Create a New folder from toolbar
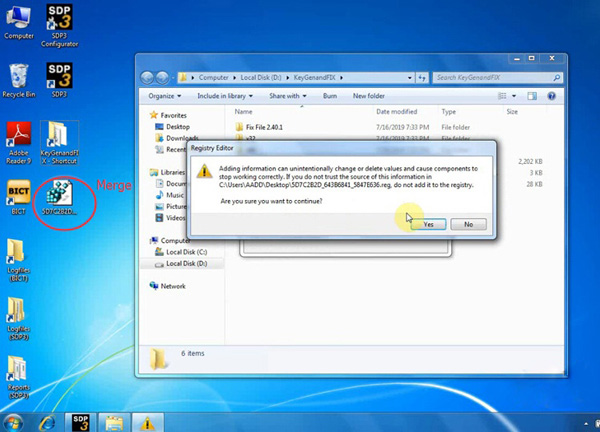This screenshot has width=600, height=432. coord(368,96)
